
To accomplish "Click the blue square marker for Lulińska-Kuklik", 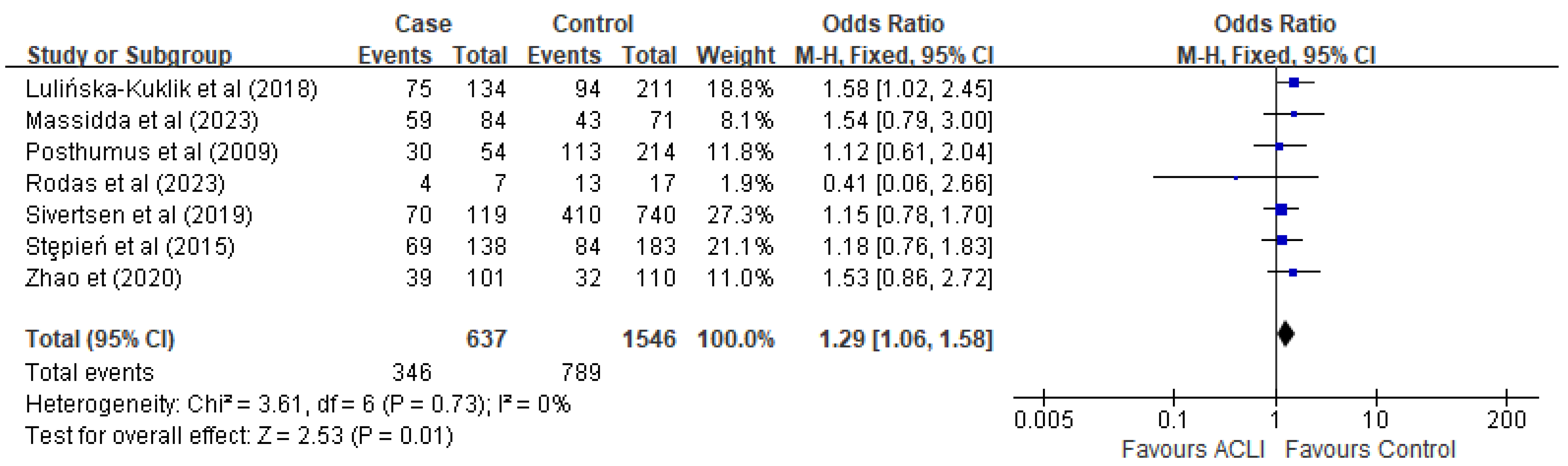I will [1294, 83].
